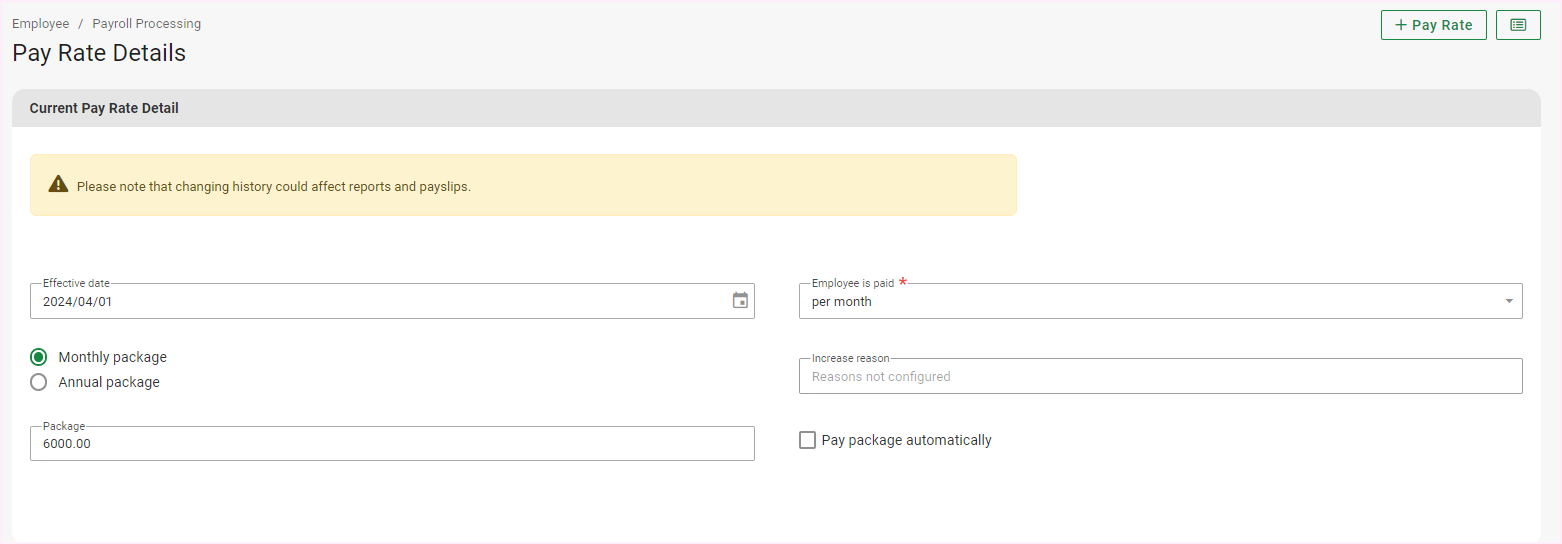The height and width of the screenshot is (544, 1562).
Task: Focus the Effective date field
Action: point(380,301)
